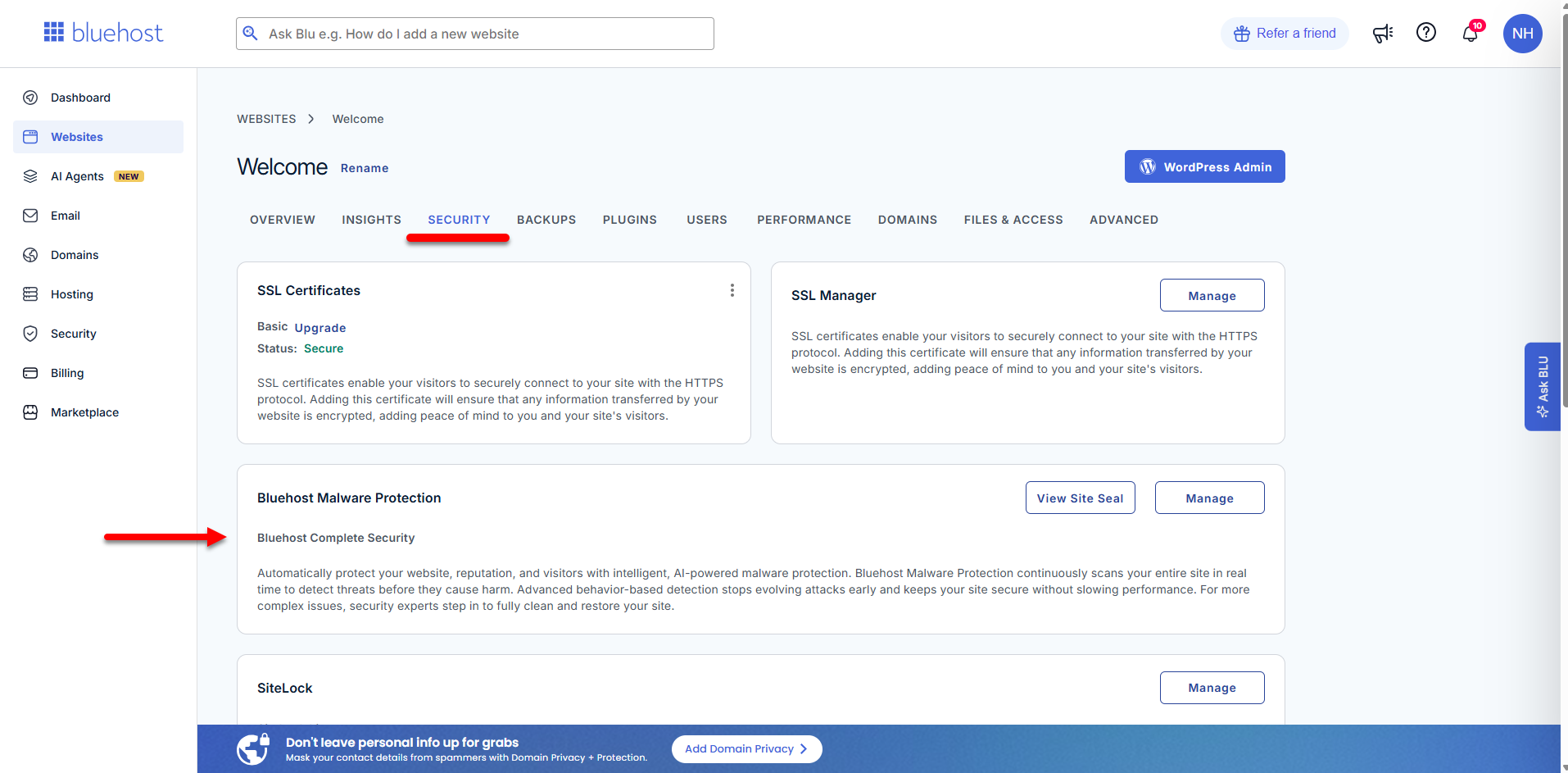Focus the Ask Blu search field

475,34
